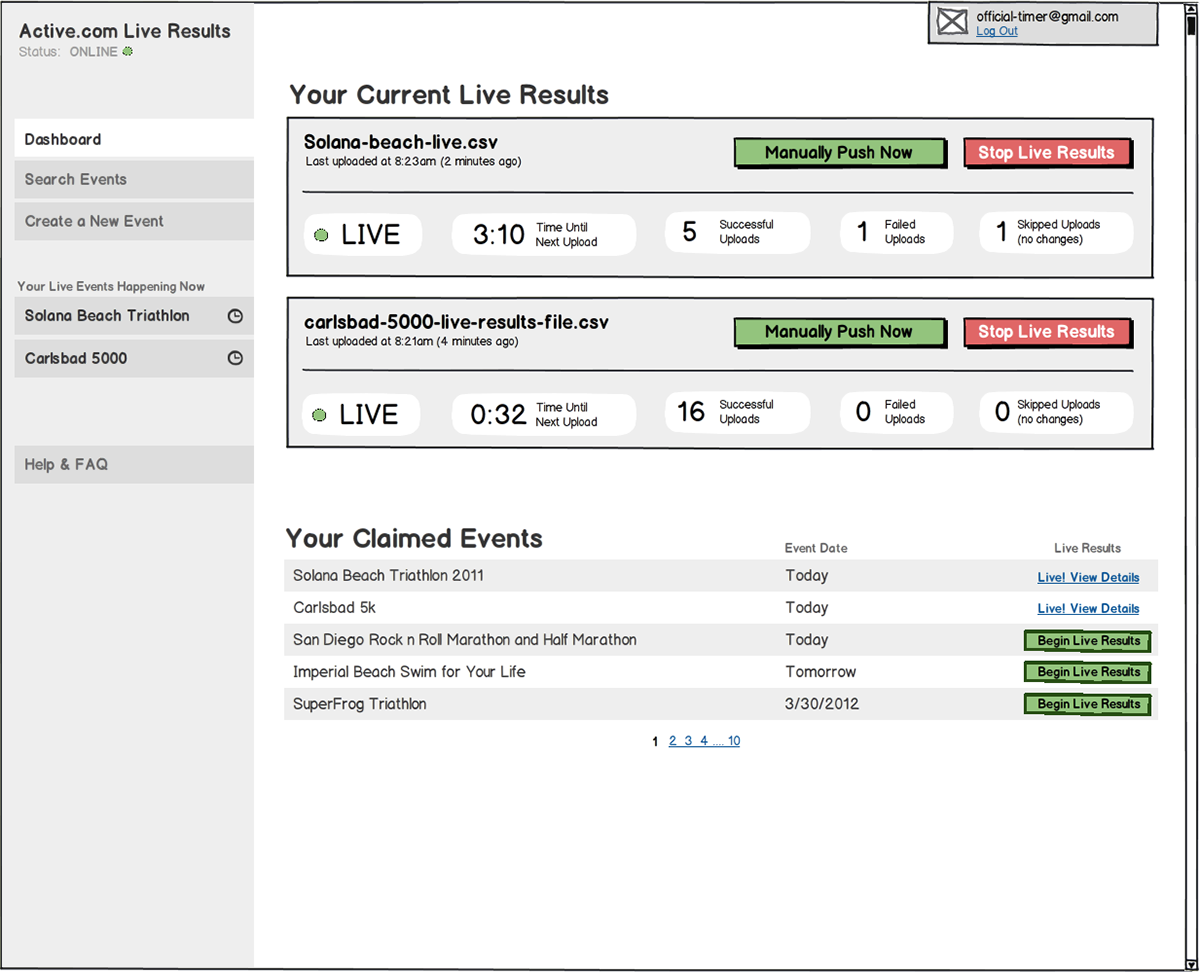1200x972 pixels.
Task: Click the 3:10 Time Until Next Upload value
Action: tap(499, 235)
